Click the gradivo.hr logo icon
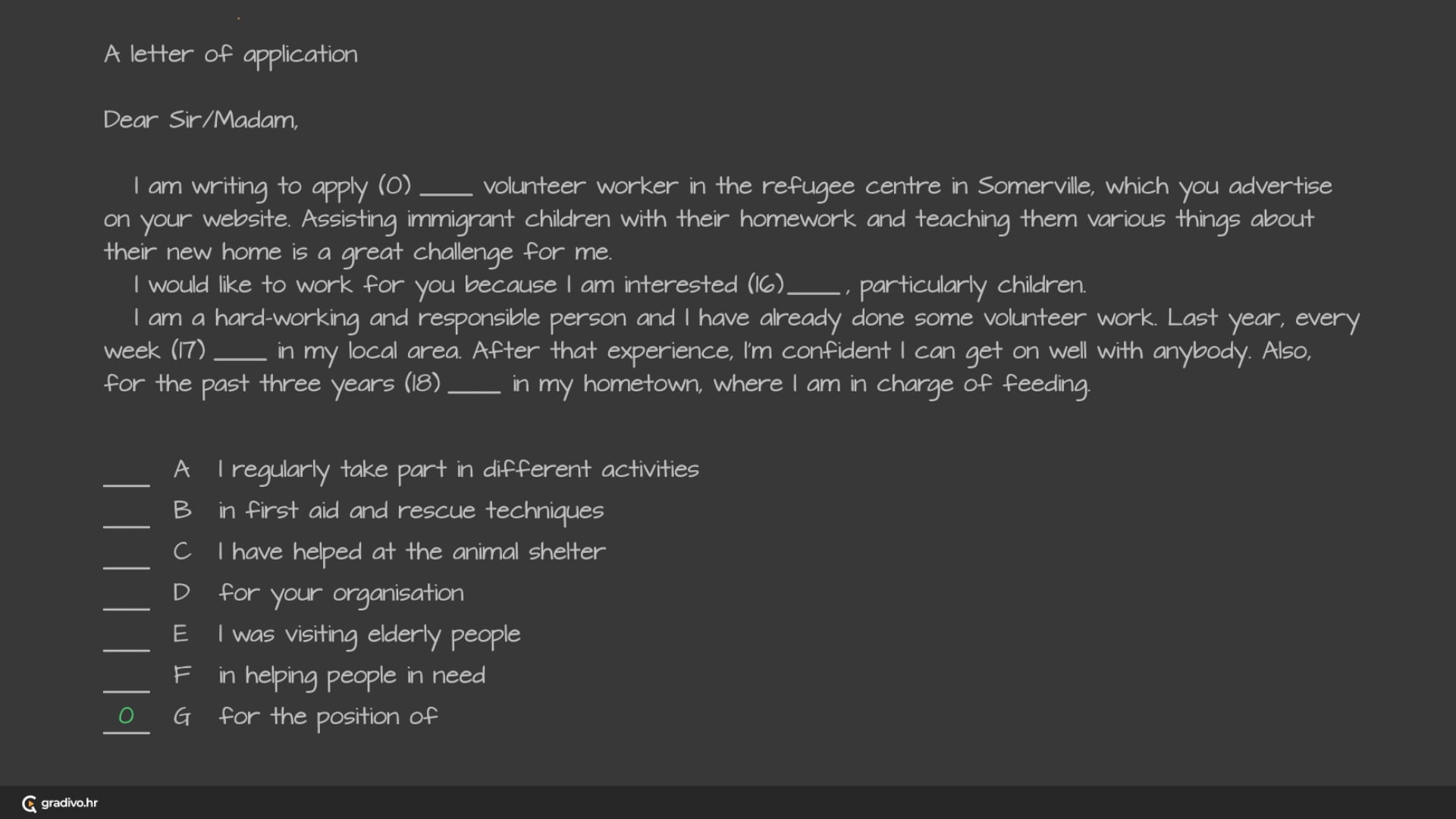The height and width of the screenshot is (819, 1456). [30, 804]
